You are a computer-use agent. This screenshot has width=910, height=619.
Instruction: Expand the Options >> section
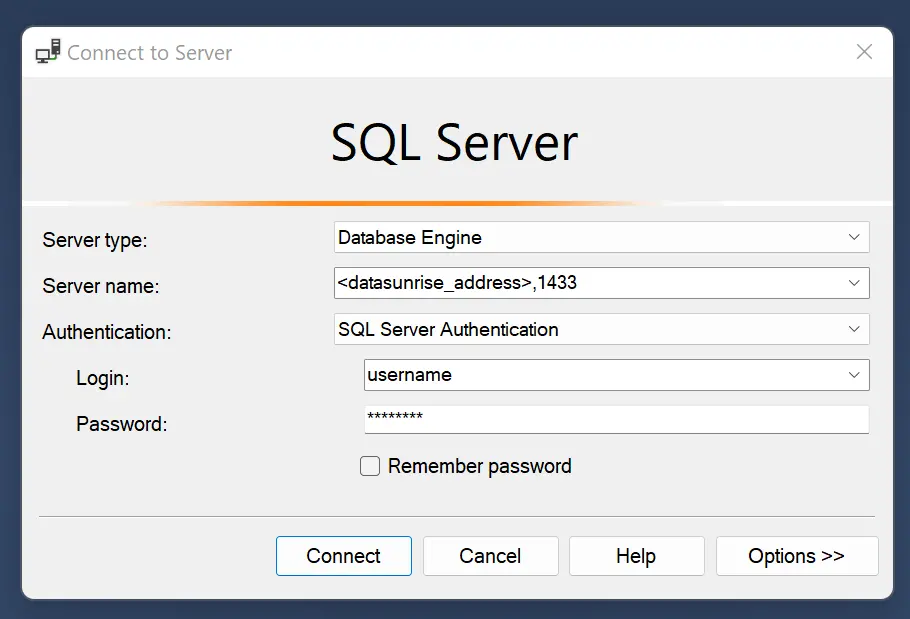point(796,556)
